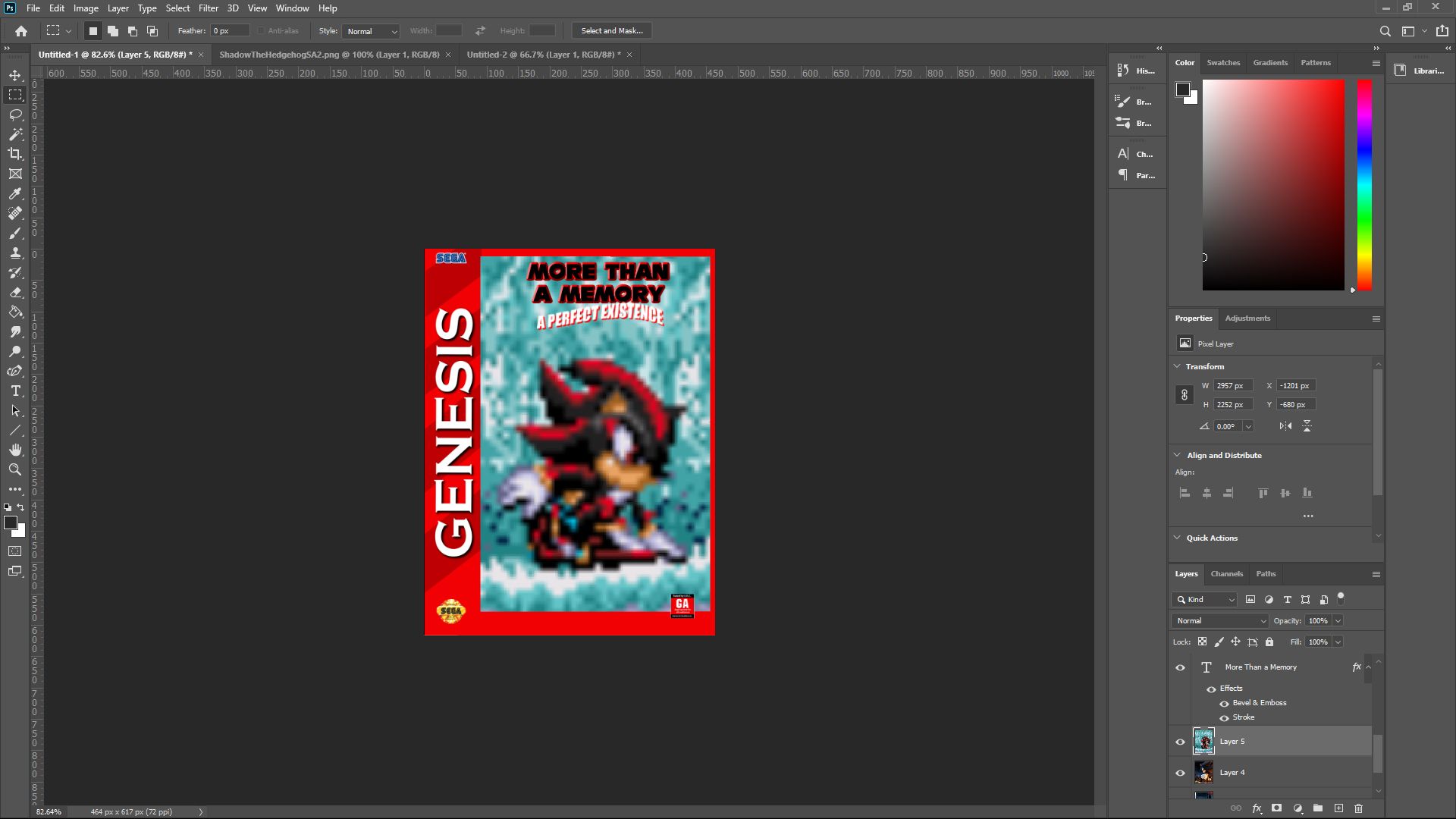Switch to the Channels tab
This screenshot has width=1456, height=819.
point(1226,574)
